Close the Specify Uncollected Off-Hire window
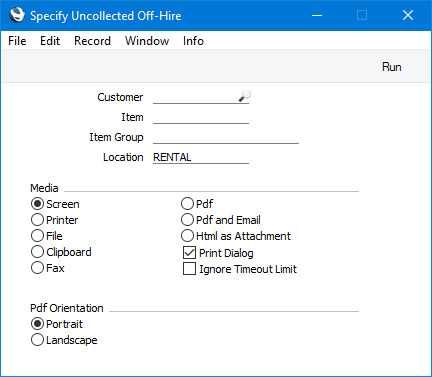The height and width of the screenshot is (377, 432). click(408, 15)
